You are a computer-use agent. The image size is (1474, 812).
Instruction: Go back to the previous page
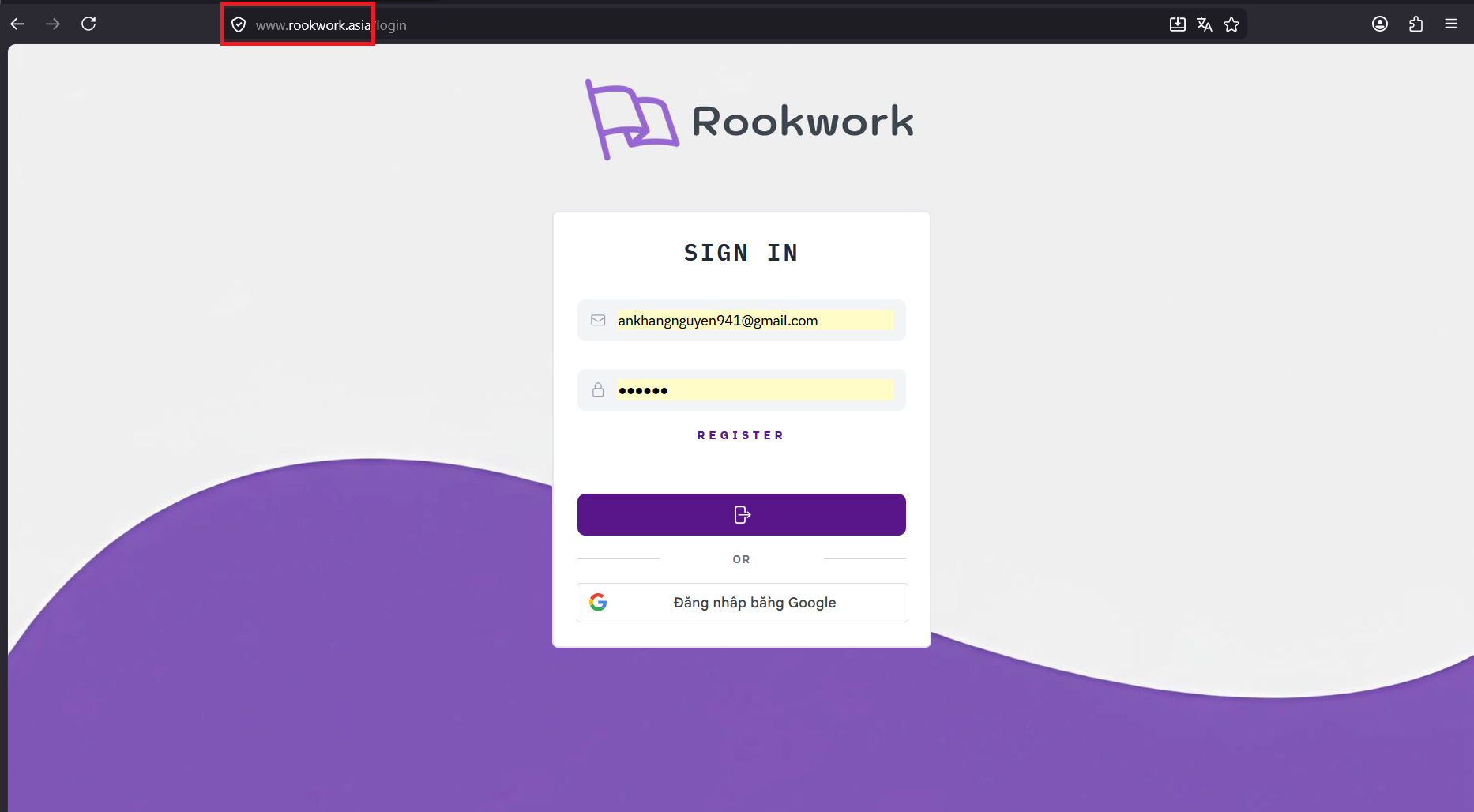coord(17,24)
